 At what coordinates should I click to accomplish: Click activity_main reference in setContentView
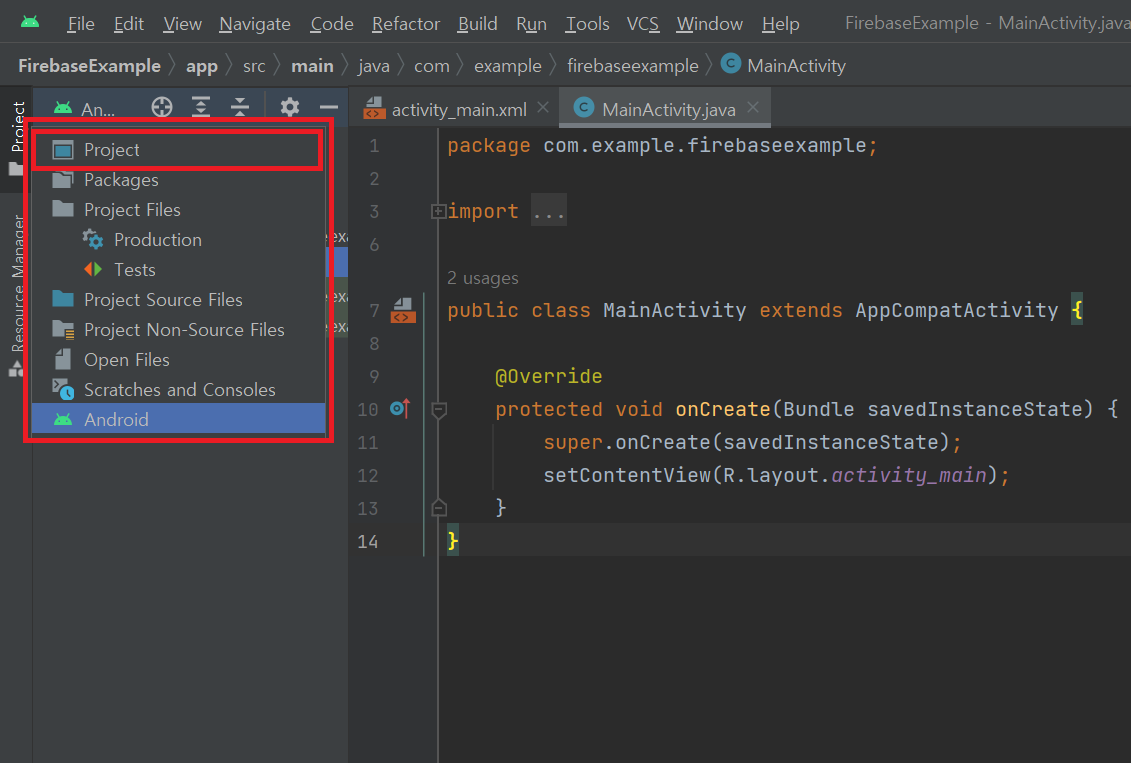click(x=909, y=475)
